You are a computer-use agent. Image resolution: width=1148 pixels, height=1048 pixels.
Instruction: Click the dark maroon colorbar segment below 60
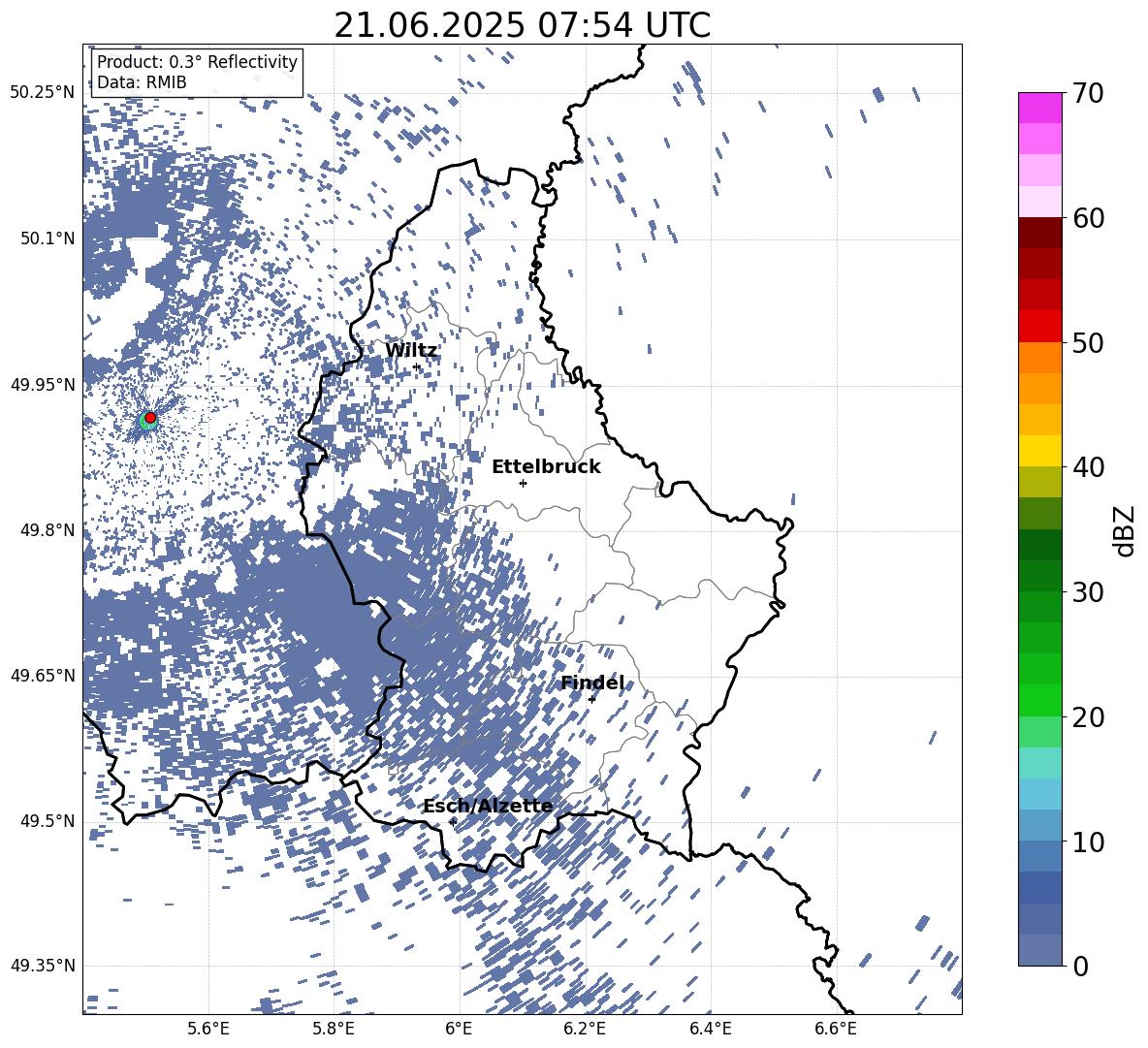pos(1039,233)
